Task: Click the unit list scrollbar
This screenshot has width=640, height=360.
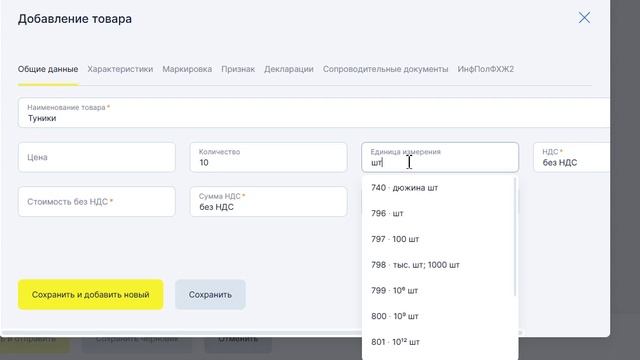Action: click(515, 237)
